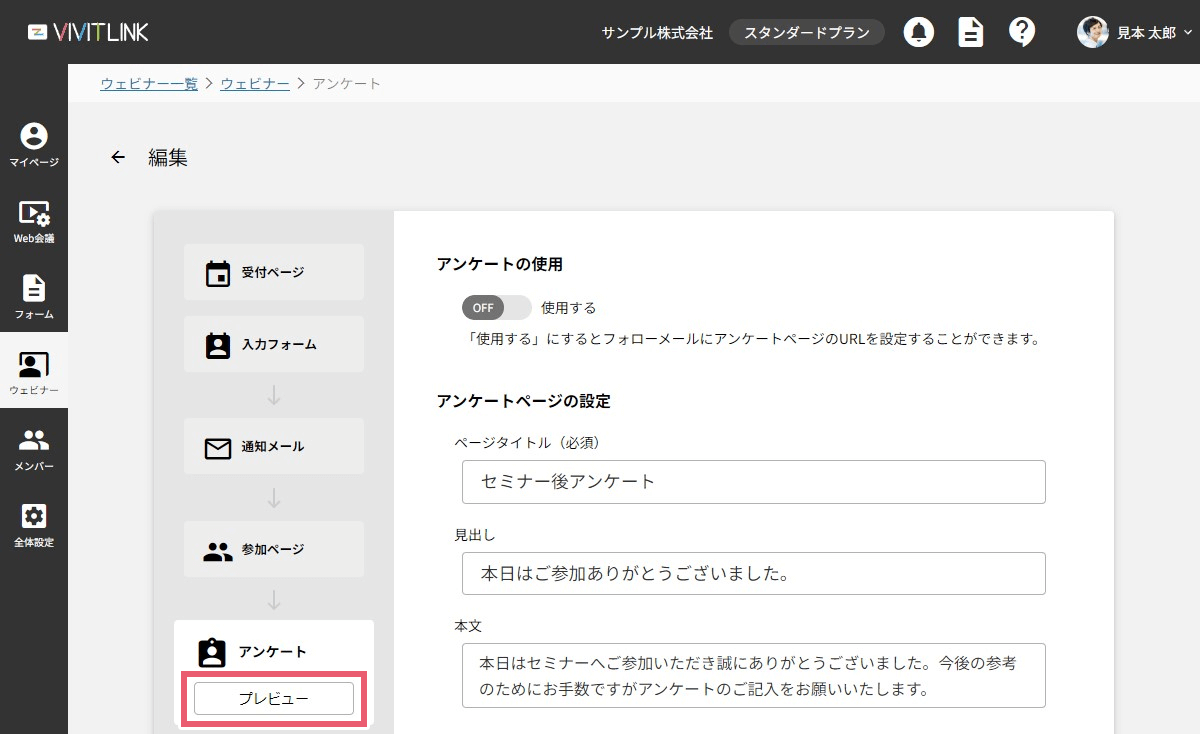Screen dimensions: 1200x734
Task: Click the calendar icon on 受付ページ
Action: coord(218,273)
